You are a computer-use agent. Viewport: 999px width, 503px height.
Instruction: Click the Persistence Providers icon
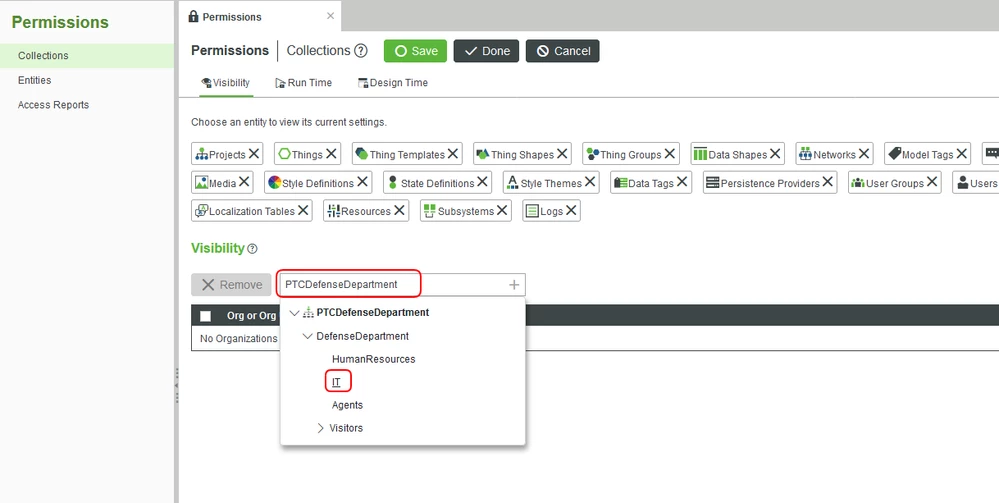713,183
